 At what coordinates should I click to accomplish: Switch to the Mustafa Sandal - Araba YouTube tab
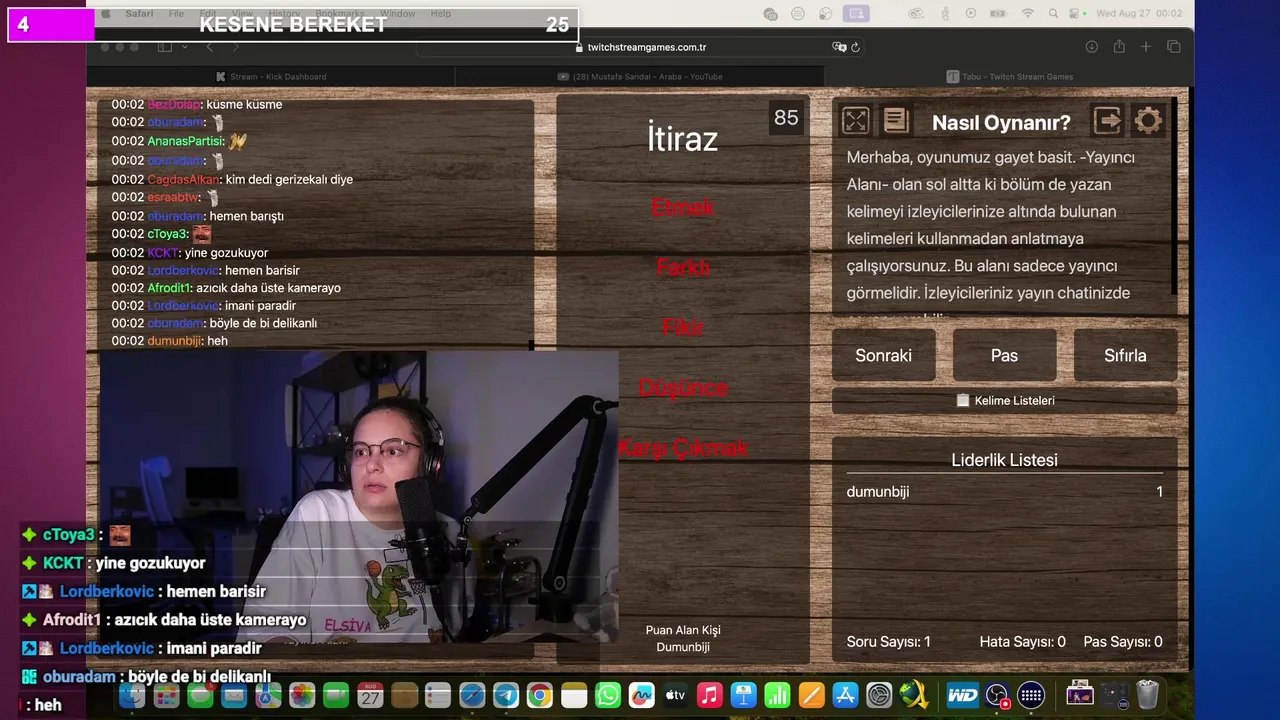coord(640,76)
